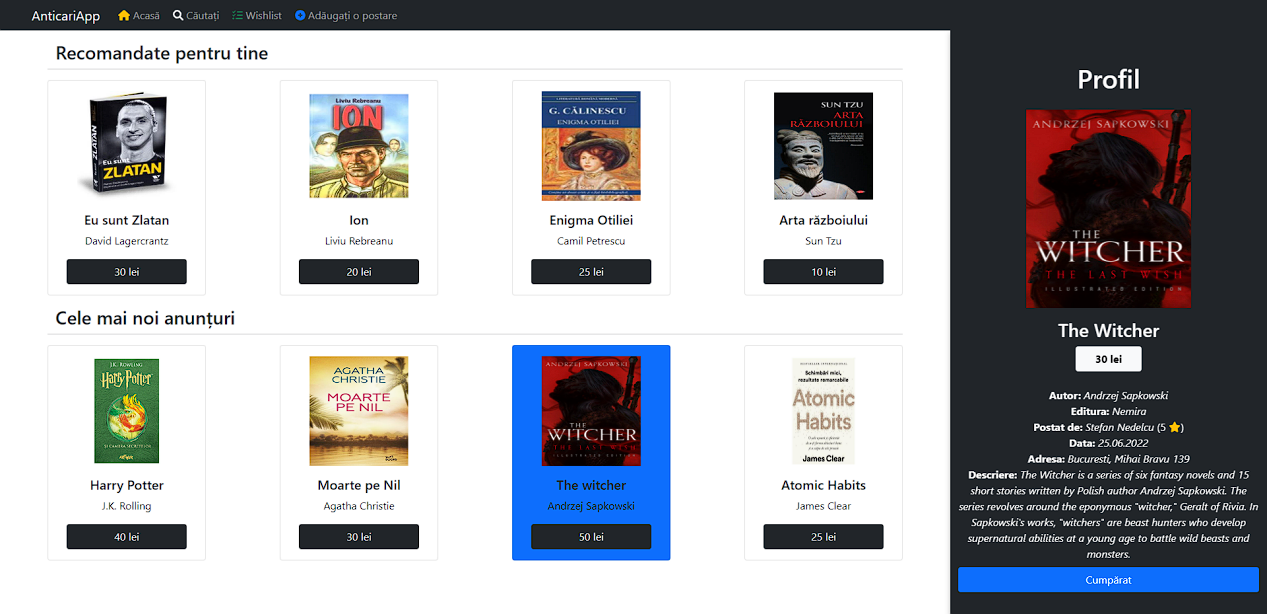This screenshot has width=1267, height=614.
Task: Select the Enigma Otiliei book cover
Action: [591, 146]
